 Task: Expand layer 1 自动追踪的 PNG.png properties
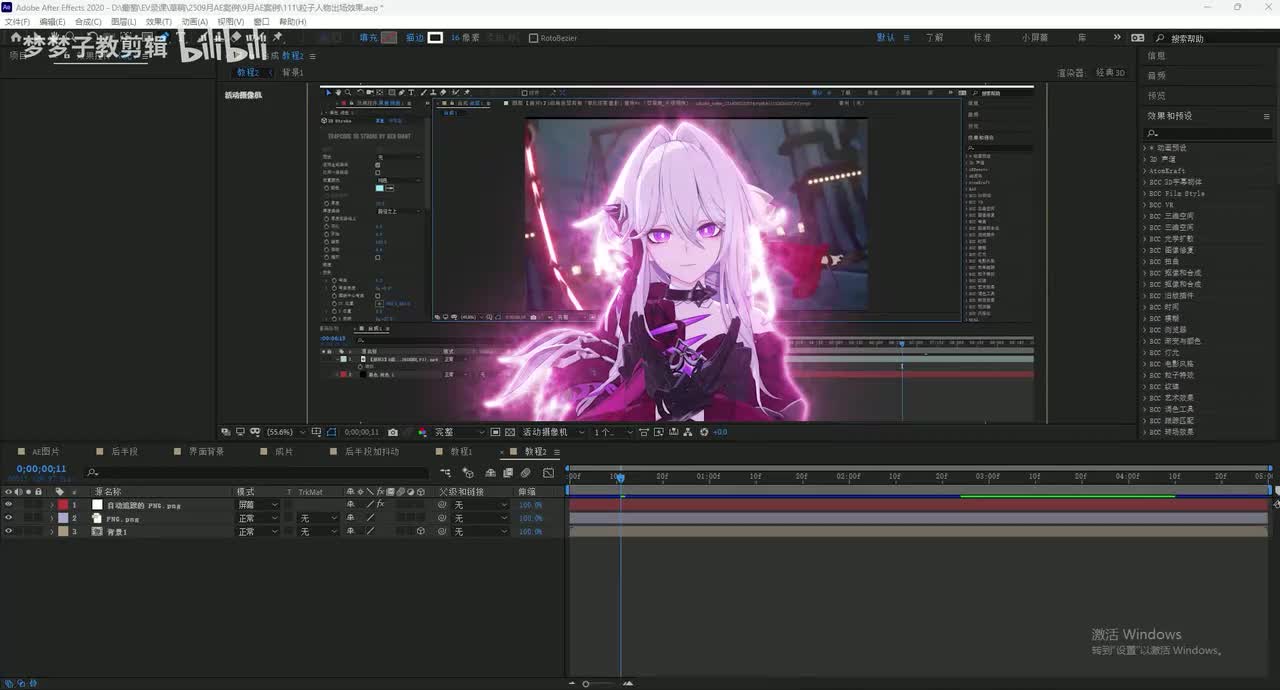point(51,505)
